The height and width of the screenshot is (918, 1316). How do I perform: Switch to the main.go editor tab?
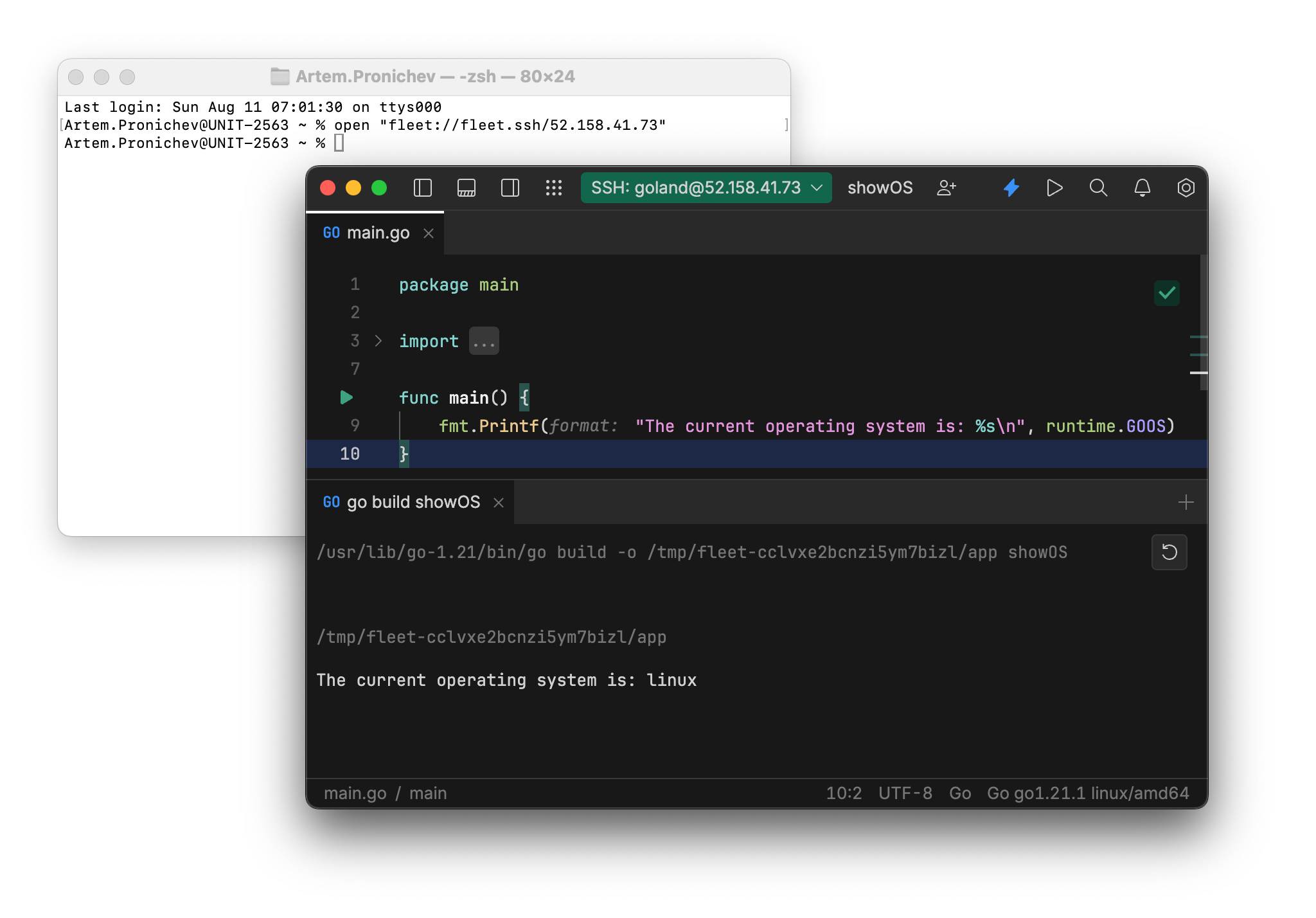pyautogui.click(x=378, y=233)
